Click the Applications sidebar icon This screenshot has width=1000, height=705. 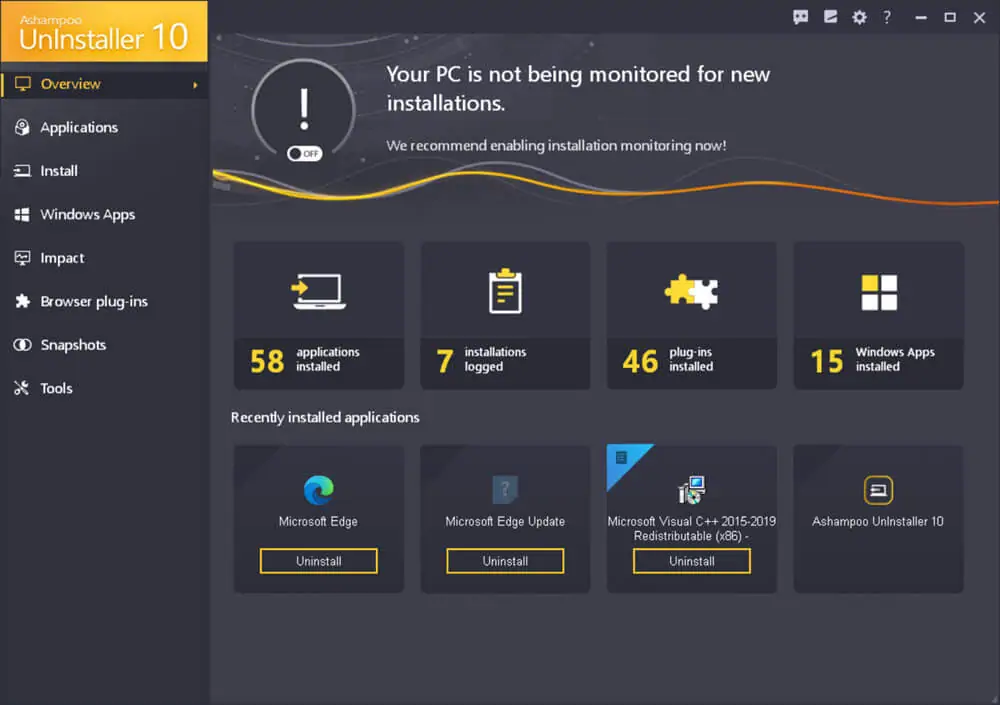coord(22,128)
